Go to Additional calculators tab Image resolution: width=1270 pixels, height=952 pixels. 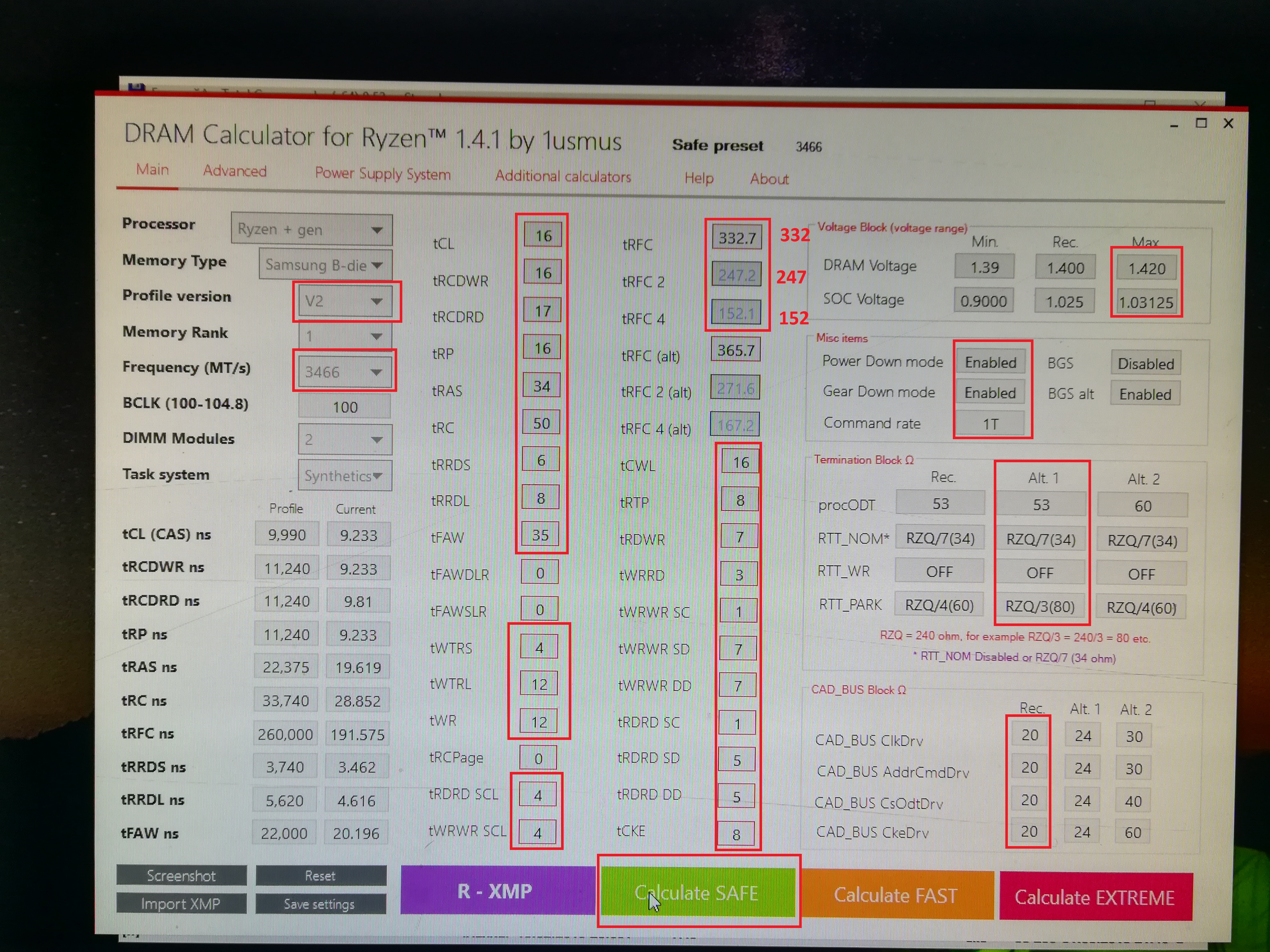tap(563, 176)
